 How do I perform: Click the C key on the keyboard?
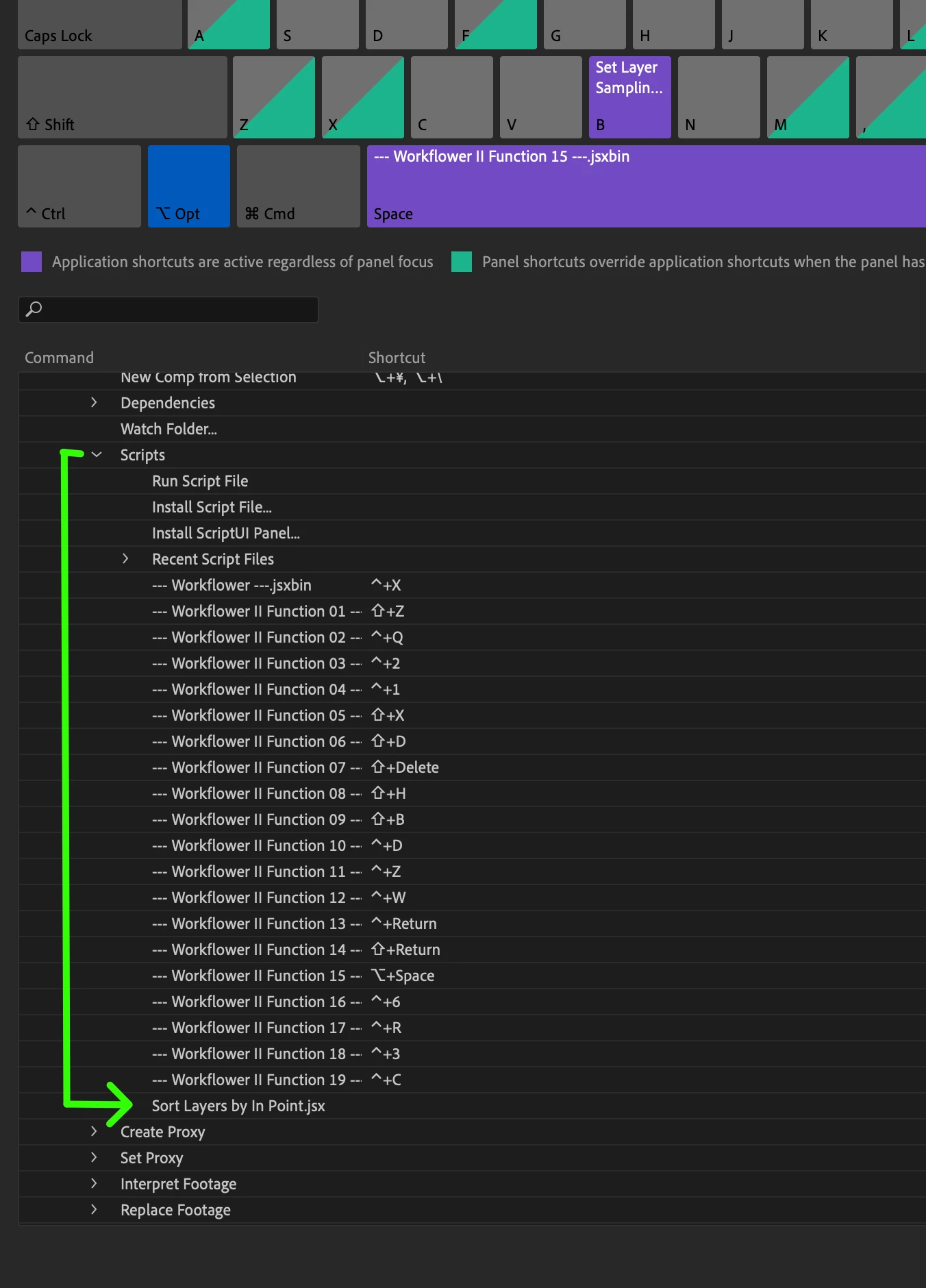click(x=452, y=97)
